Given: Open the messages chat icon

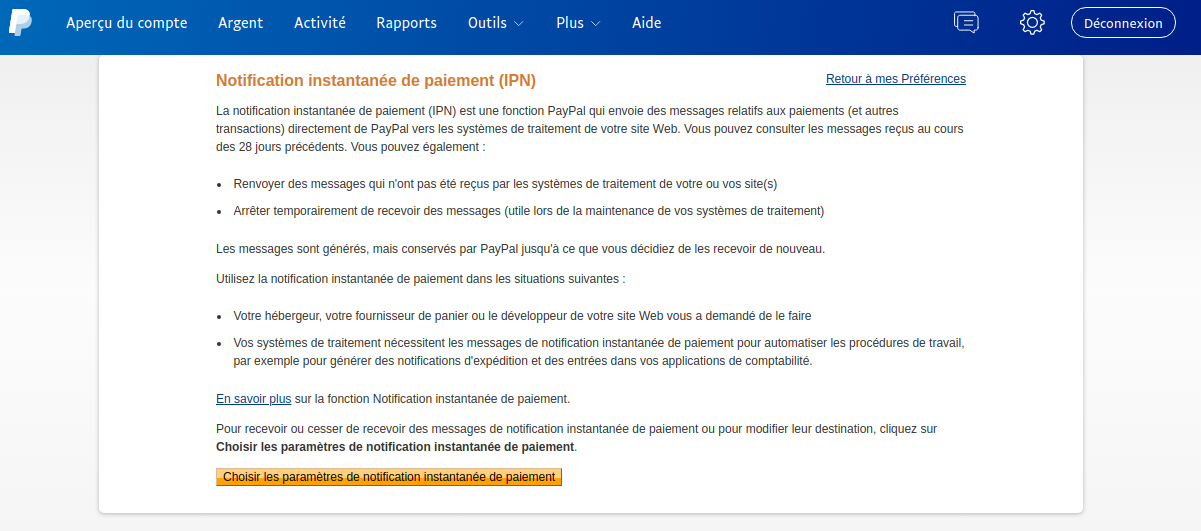Looking at the screenshot, I should coord(966,22).
